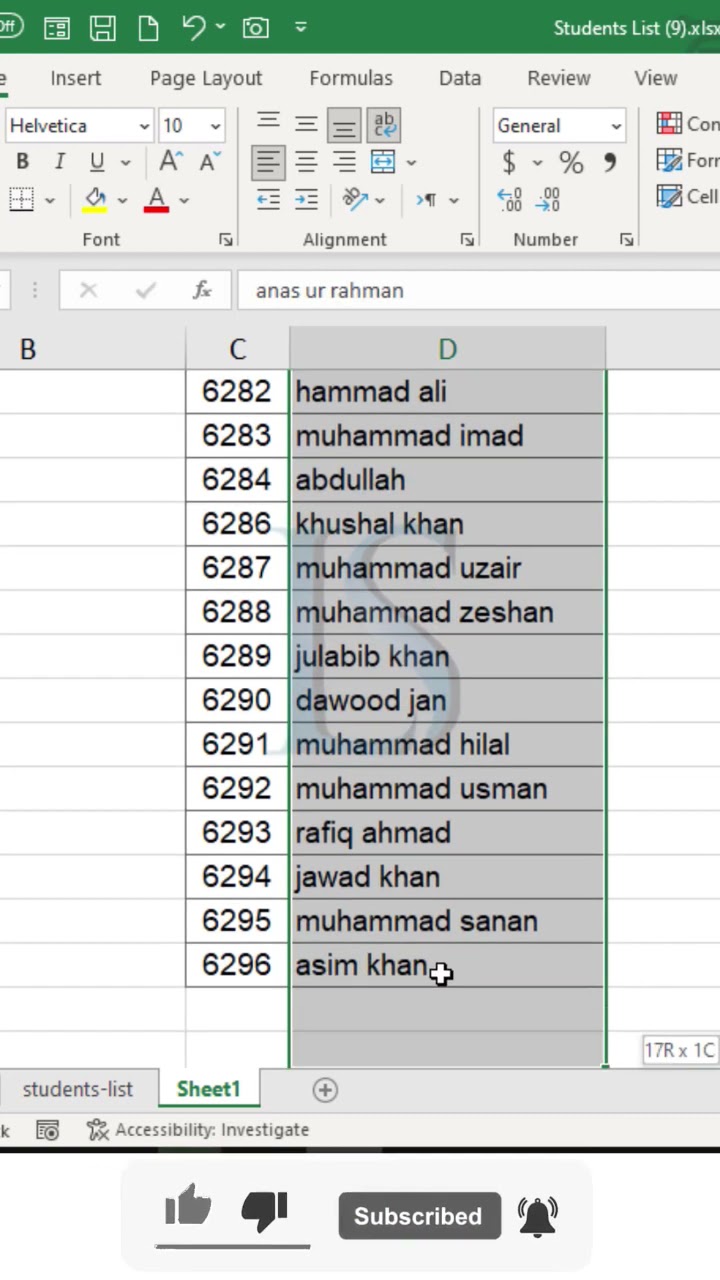
Task: Open the Helvetica font name dropdown
Action: [144, 126]
